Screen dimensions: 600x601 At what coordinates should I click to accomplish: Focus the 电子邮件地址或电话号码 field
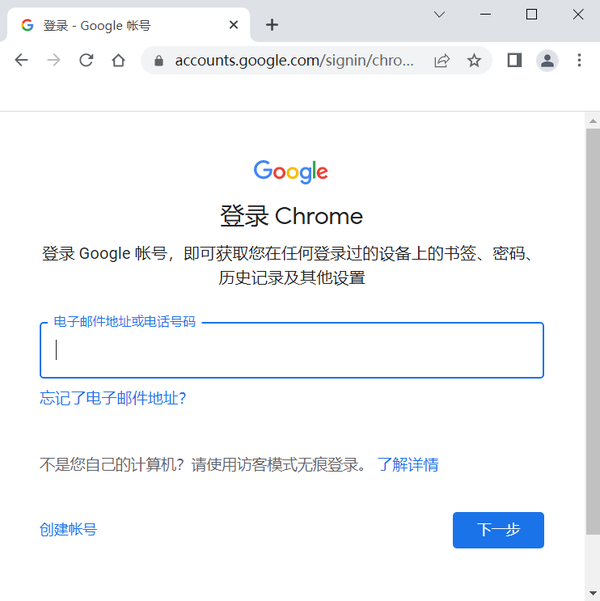(291, 350)
